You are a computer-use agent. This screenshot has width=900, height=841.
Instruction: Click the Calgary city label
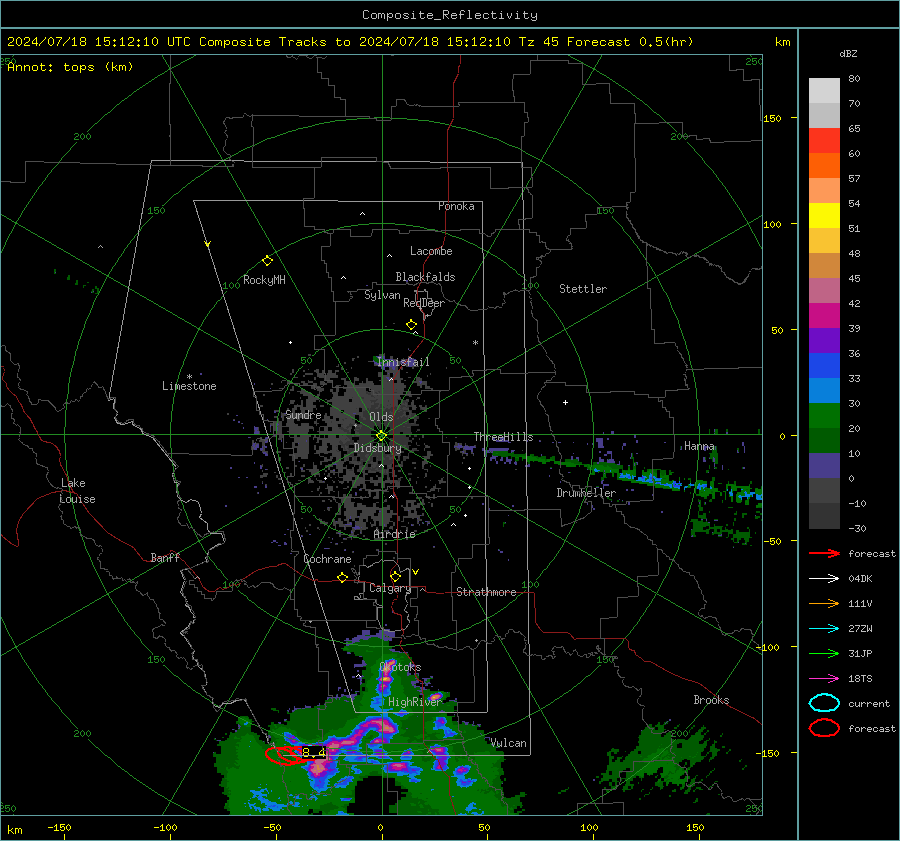pyautogui.click(x=390, y=588)
